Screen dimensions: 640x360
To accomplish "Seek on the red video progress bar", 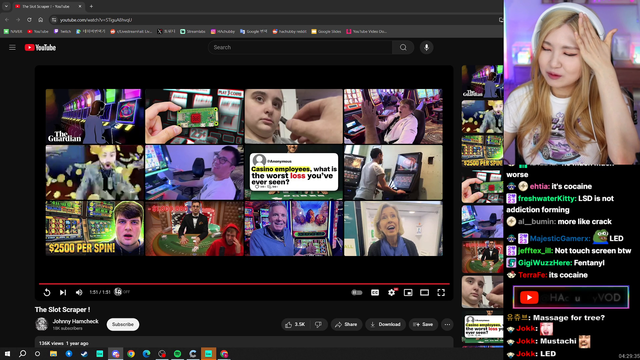I will click(244, 283).
